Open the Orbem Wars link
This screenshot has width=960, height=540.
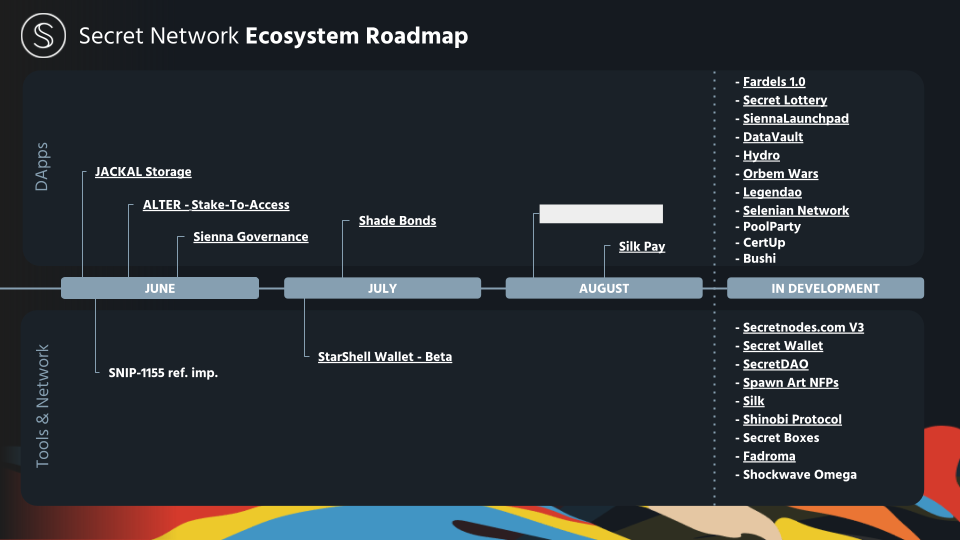(781, 174)
